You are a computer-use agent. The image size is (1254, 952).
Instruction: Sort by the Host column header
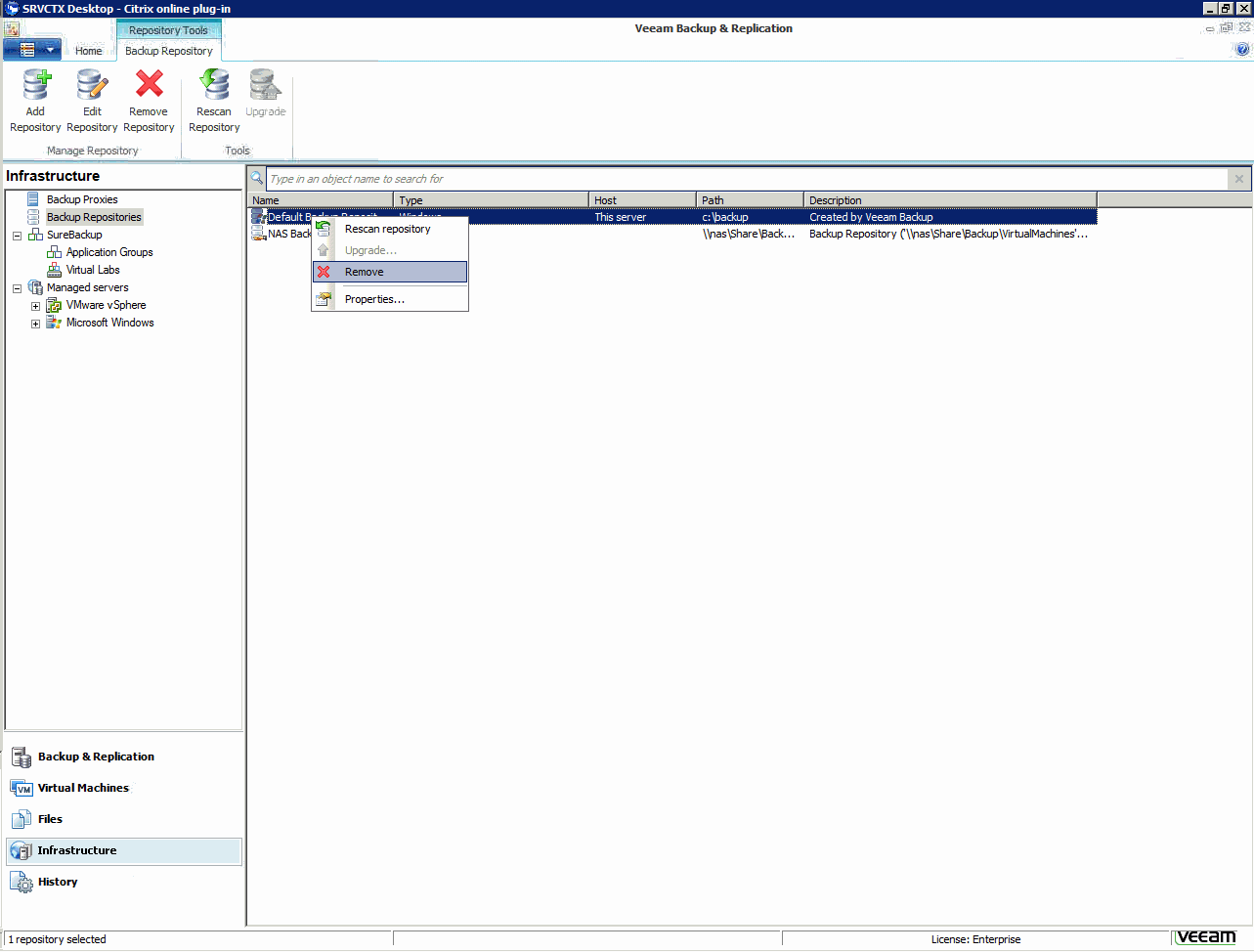[x=642, y=200]
